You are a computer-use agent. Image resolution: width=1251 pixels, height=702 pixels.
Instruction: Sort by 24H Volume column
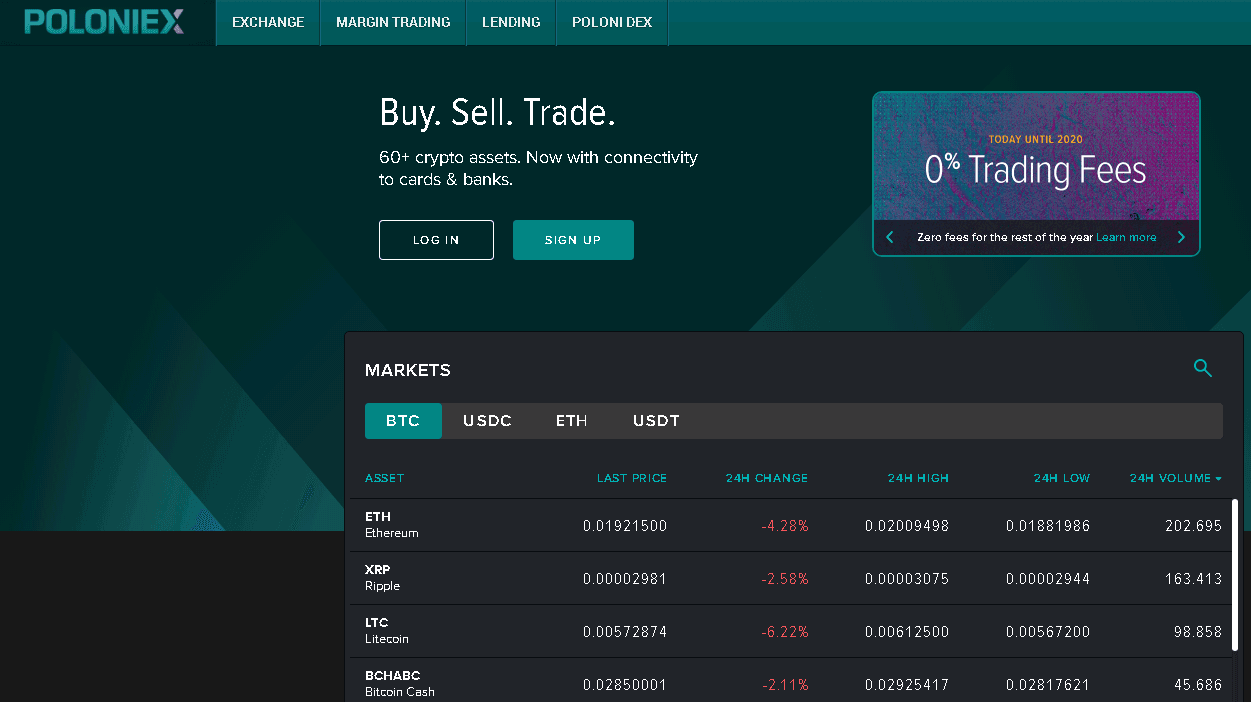tap(1176, 478)
